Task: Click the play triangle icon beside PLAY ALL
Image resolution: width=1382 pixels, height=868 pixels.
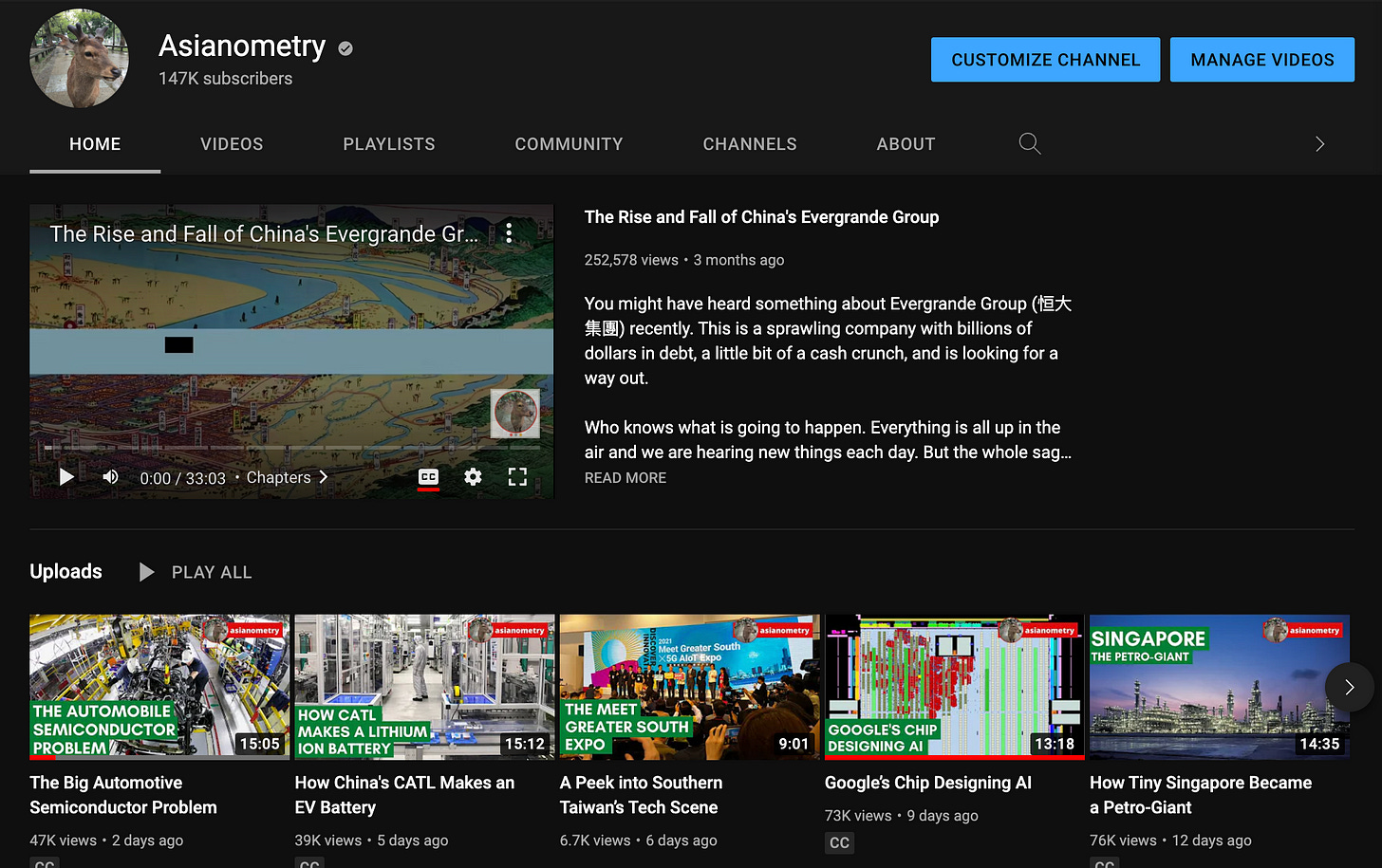Action: (146, 572)
